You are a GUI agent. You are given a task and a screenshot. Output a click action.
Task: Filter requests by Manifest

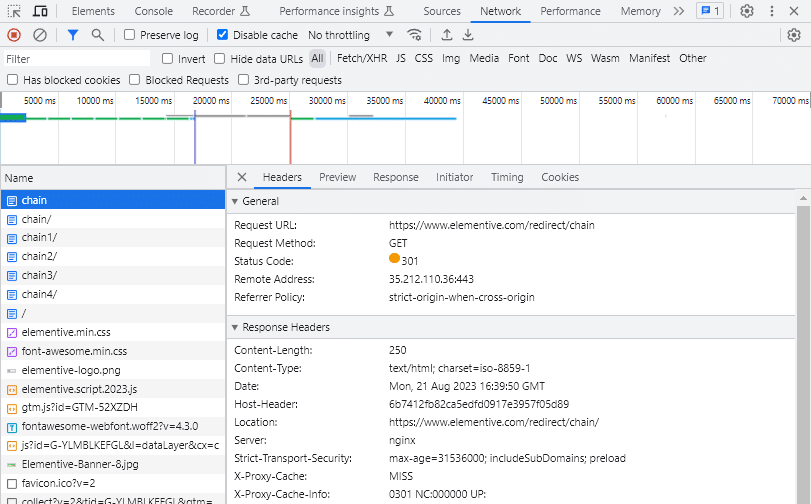click(649, 58)
